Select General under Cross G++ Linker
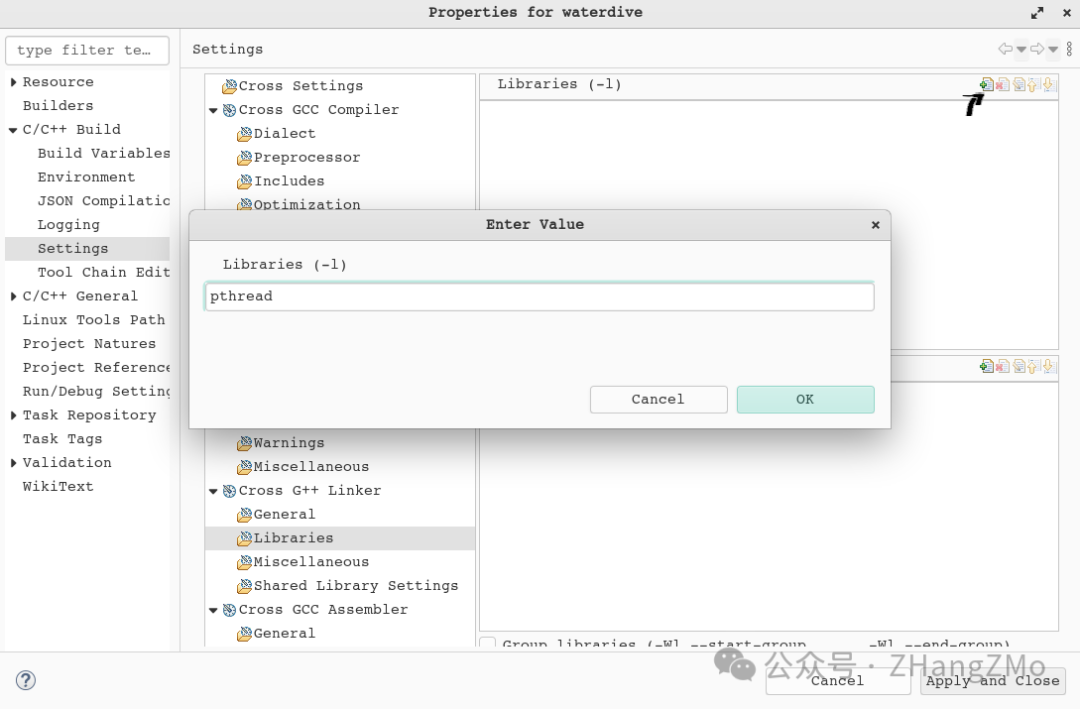The height and width of the screenshot is (709, 1080). [x=284, y=515]
